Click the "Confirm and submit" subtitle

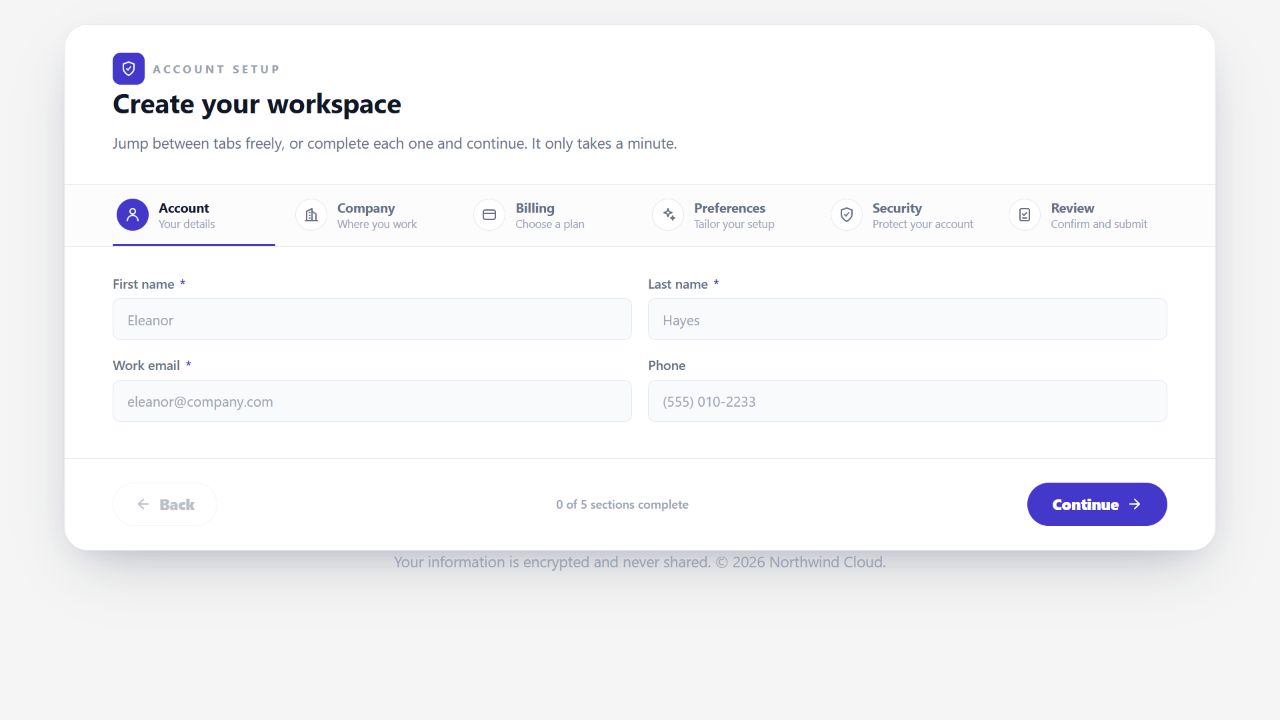tap(1099, 224)
